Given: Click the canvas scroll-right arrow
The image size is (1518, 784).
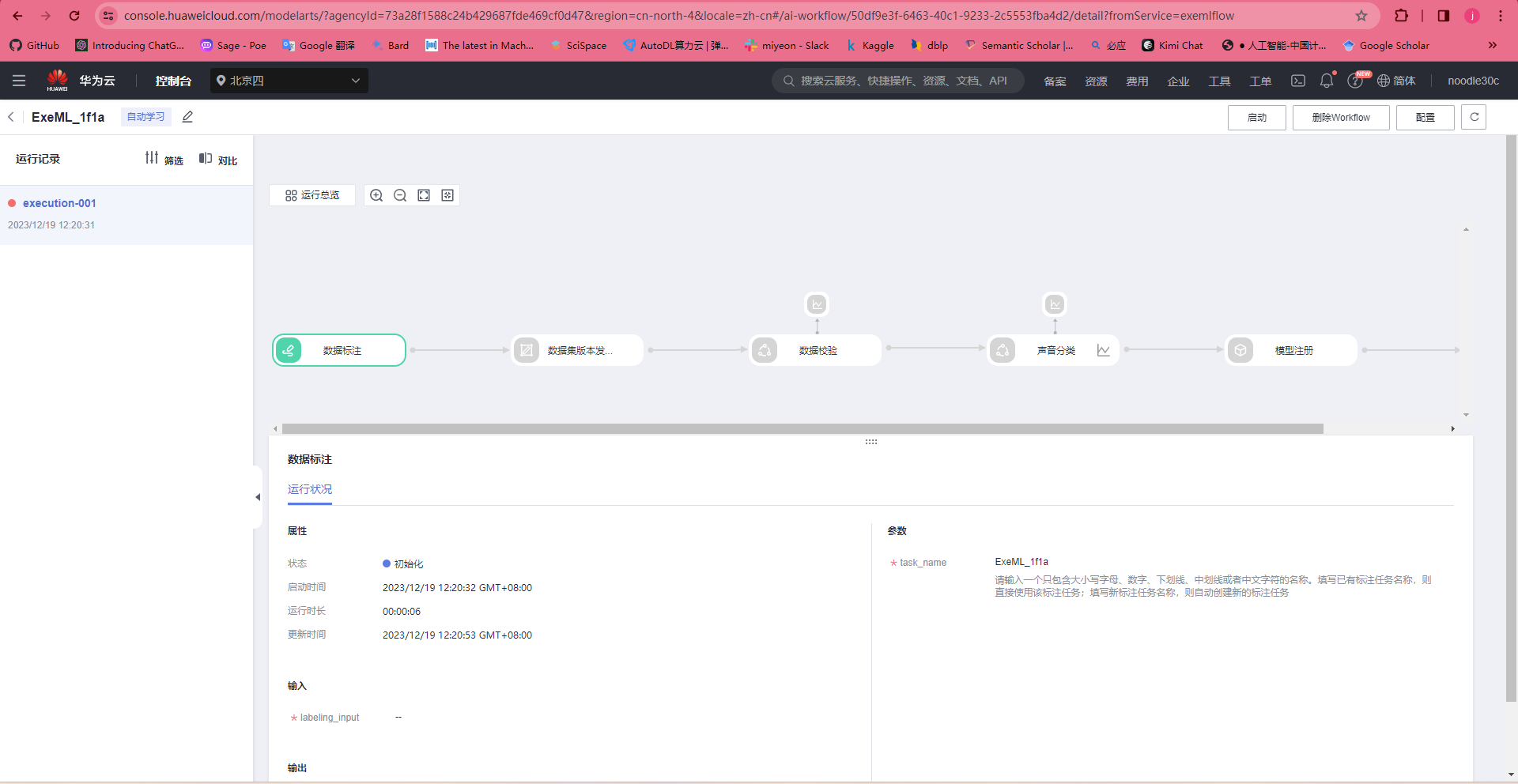Looking at the screenshot, I should (1452, 428).
